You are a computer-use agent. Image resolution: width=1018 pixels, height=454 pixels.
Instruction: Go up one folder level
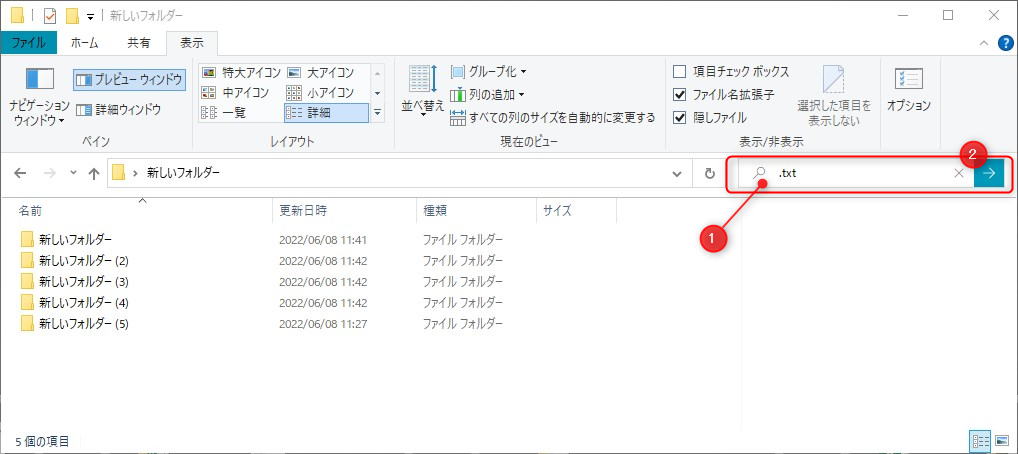(x=93, y=173)
